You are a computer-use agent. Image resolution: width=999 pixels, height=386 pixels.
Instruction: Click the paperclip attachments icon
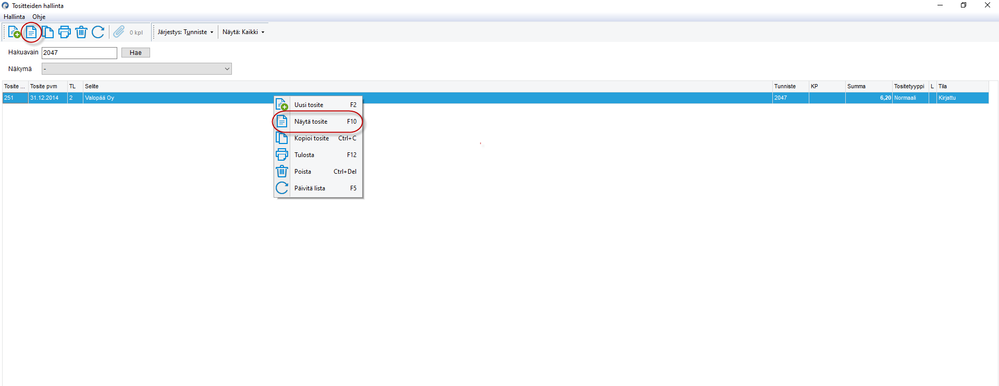119,32
